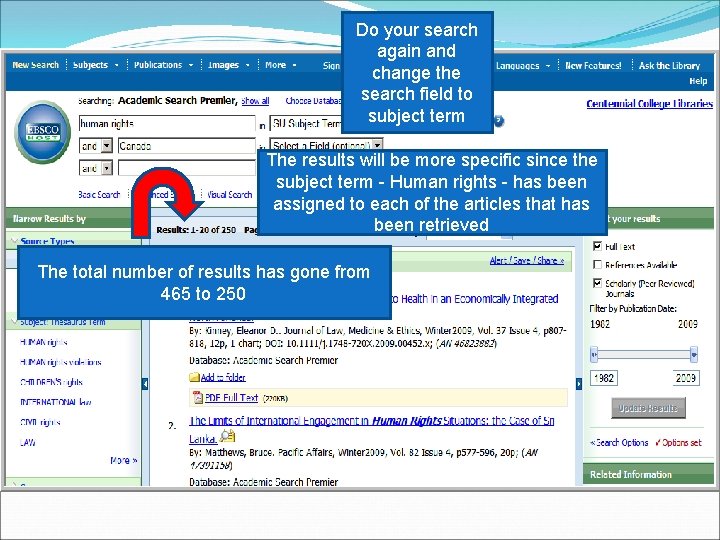Image resolution: width=720 pixels, height=540 pixels.
Task: Click the PDF Full Text file icon
Action: pos(197,397)
